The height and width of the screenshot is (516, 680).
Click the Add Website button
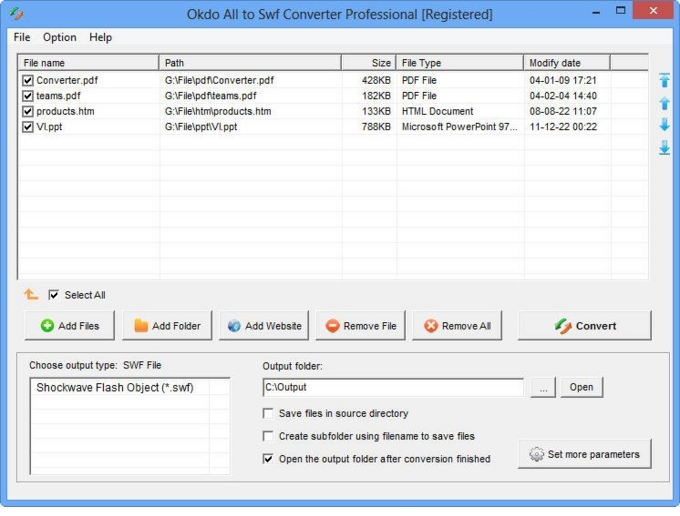[264, 325]
